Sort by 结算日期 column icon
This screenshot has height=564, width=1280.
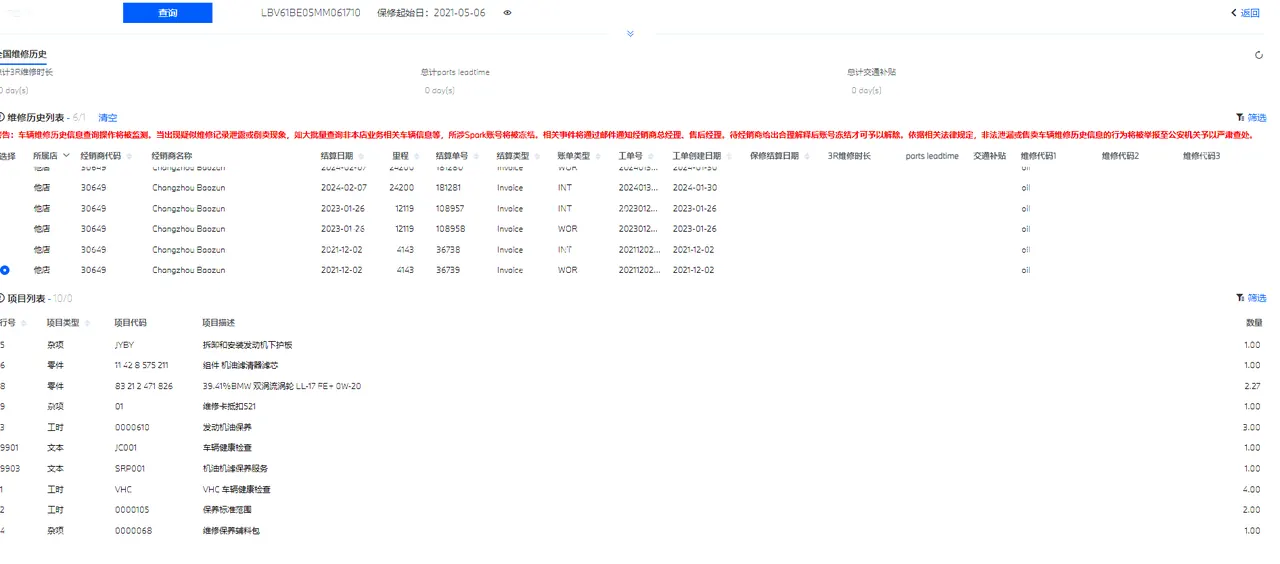[362, 156]
